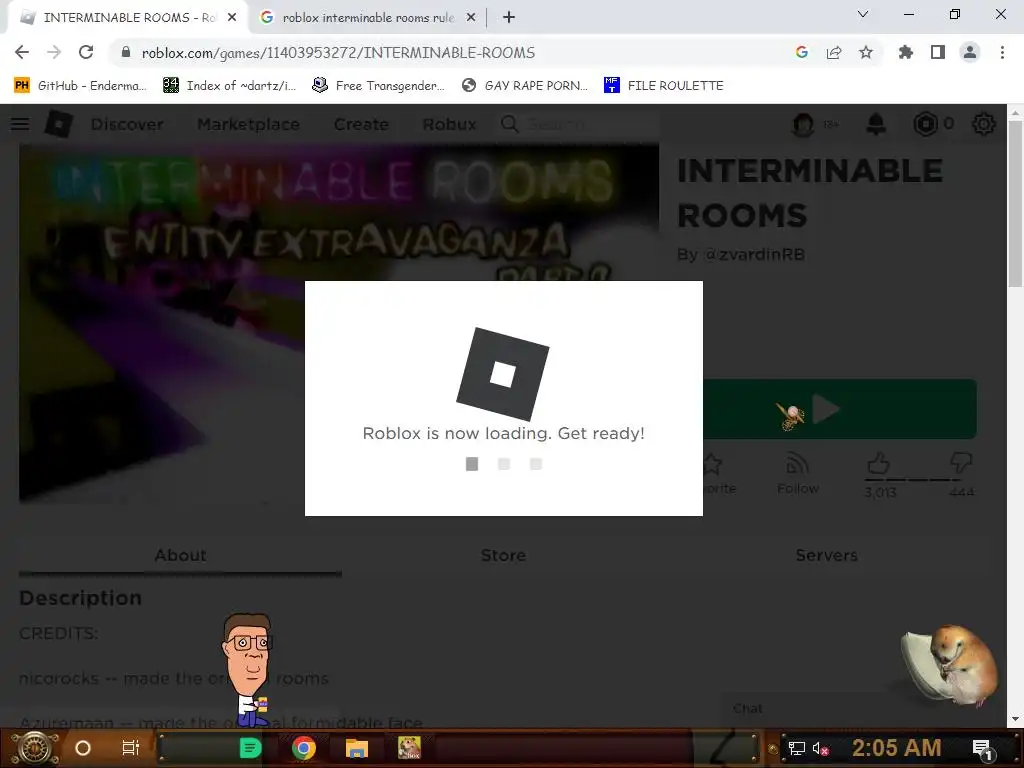Click the page vertical scrollbar

click(x=1015, y=202)
